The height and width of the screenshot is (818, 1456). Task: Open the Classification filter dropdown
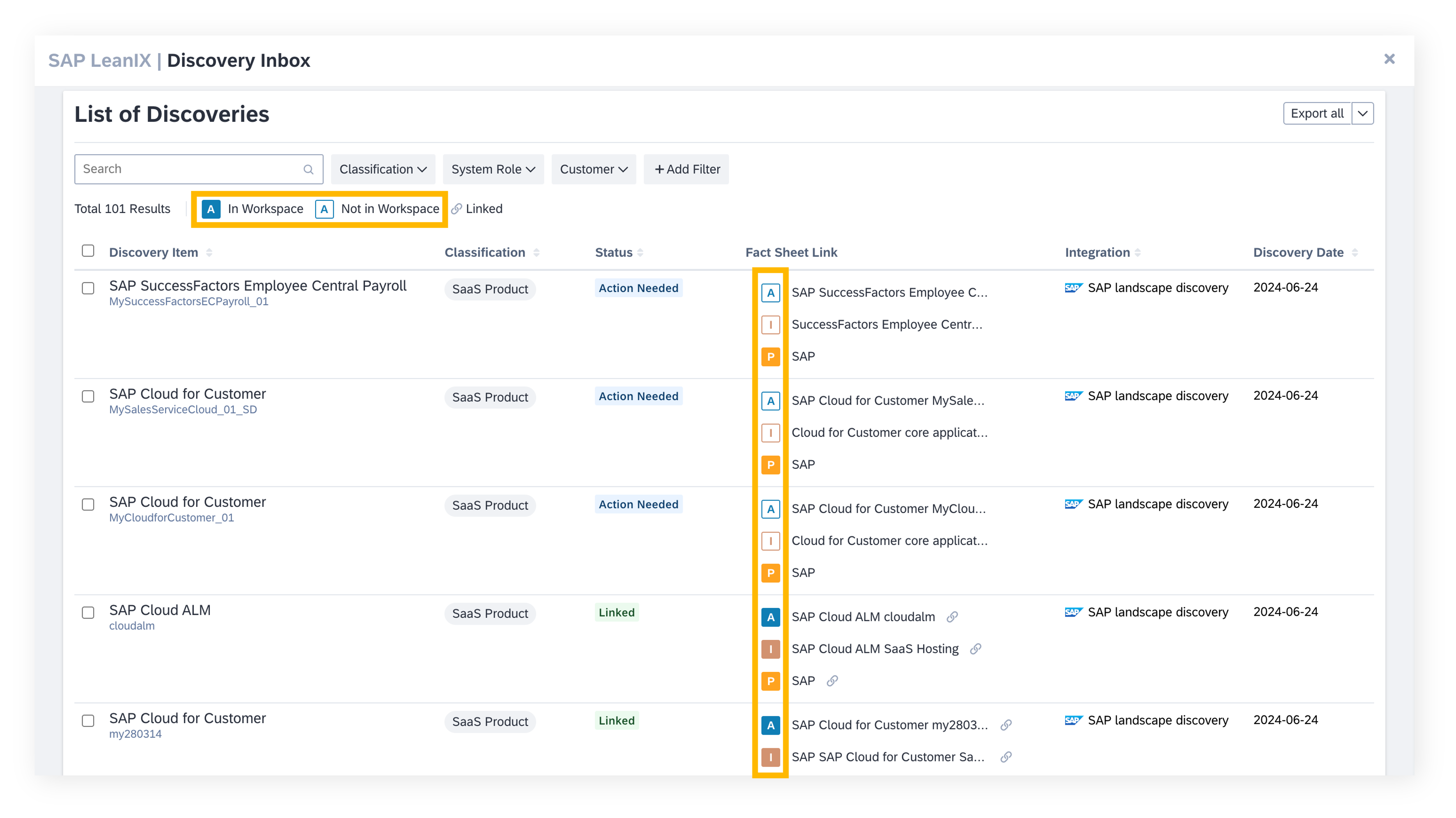pyautogui.click(x=383, y=169)
